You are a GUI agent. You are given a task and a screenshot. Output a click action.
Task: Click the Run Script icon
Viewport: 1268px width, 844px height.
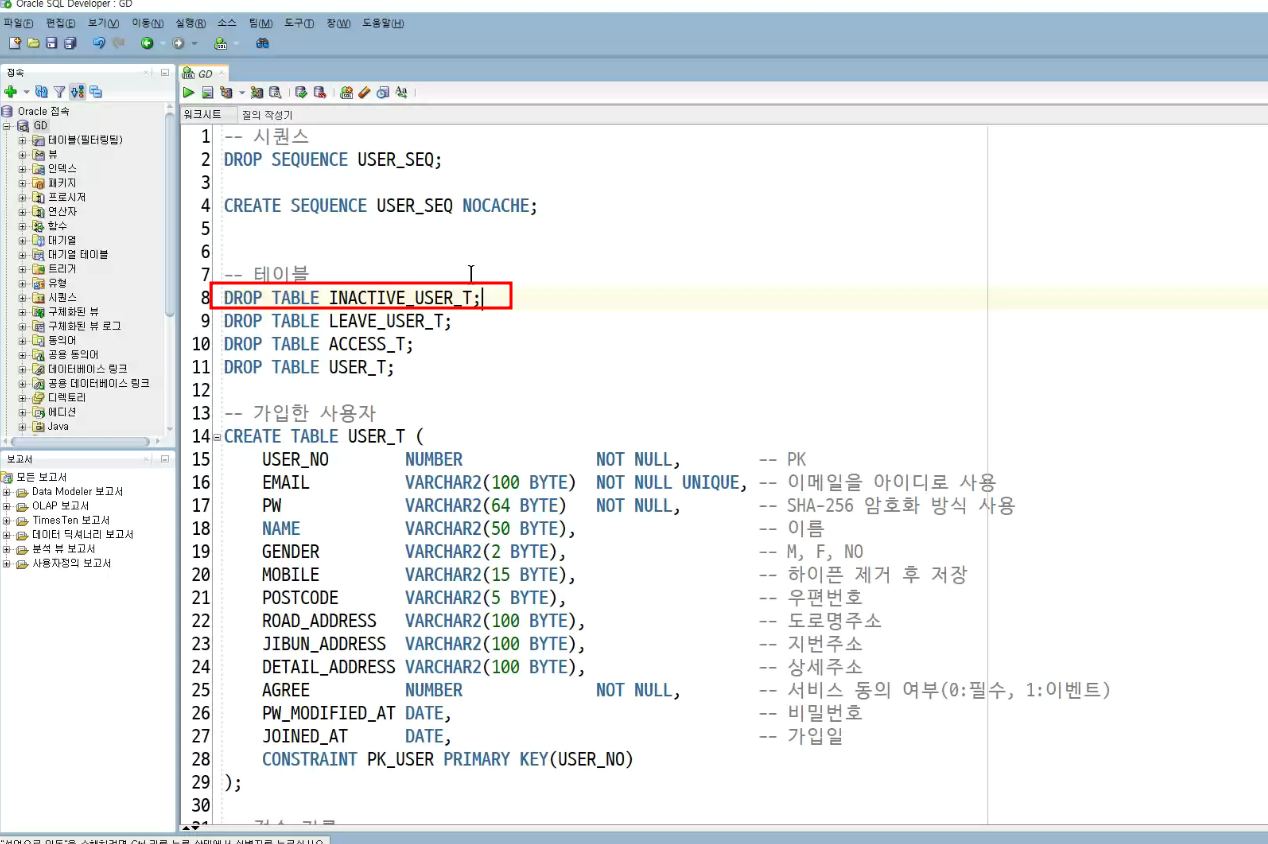tap(208, 92)
